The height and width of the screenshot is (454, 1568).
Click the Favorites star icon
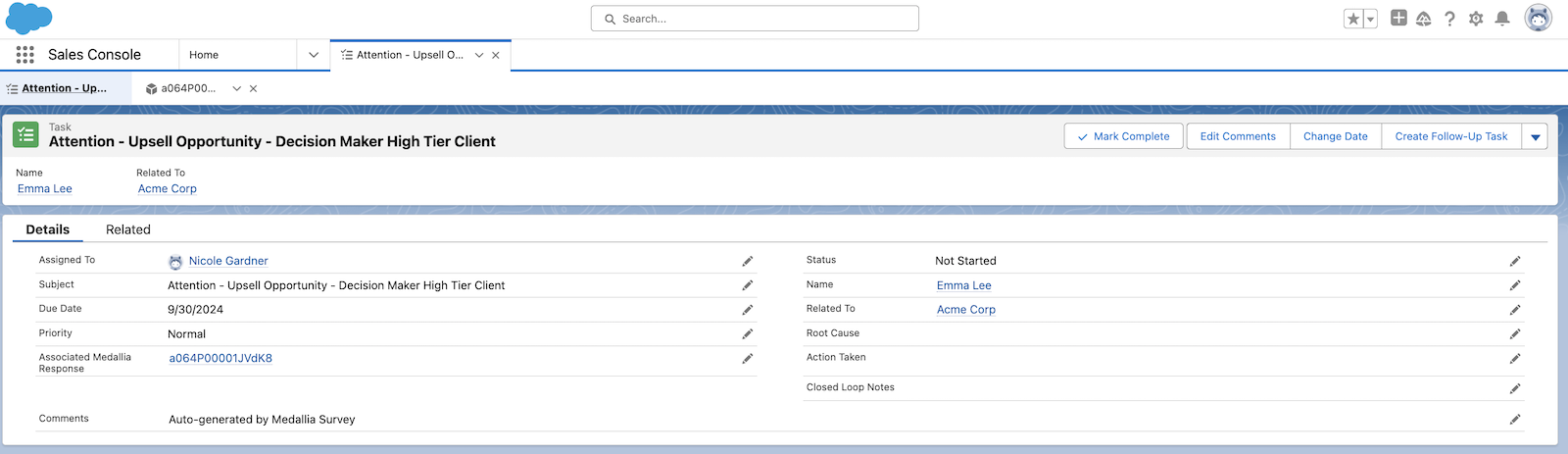click(x=1353, y=19)
